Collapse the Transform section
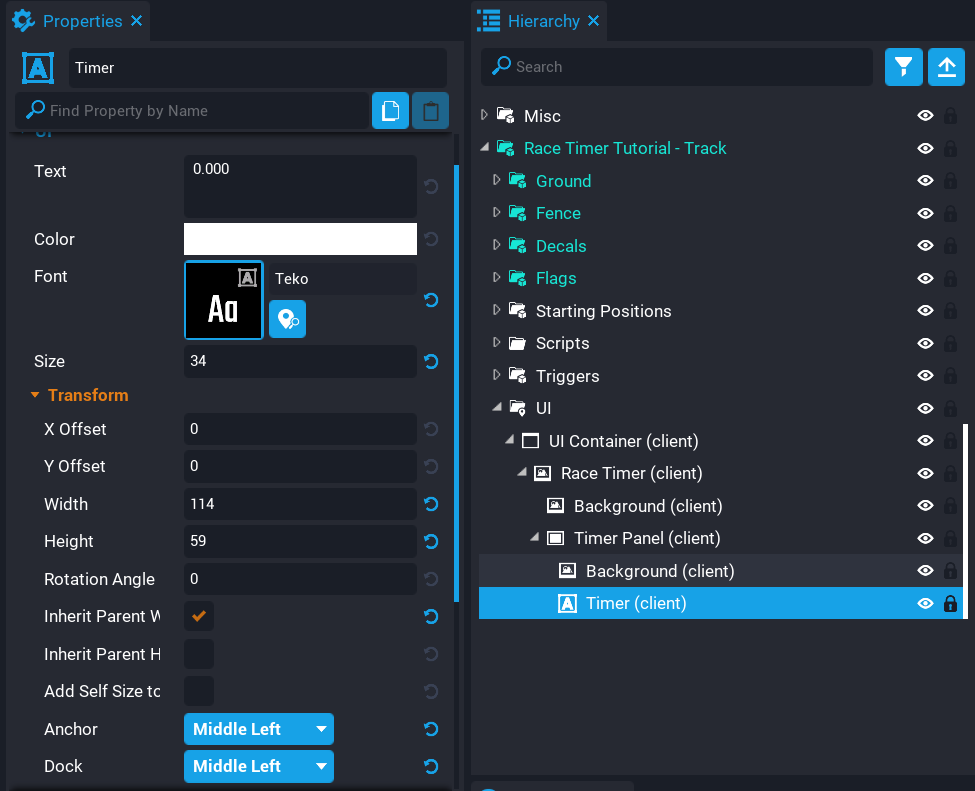Viewport: 975px width, 791px height. point(35,395)
